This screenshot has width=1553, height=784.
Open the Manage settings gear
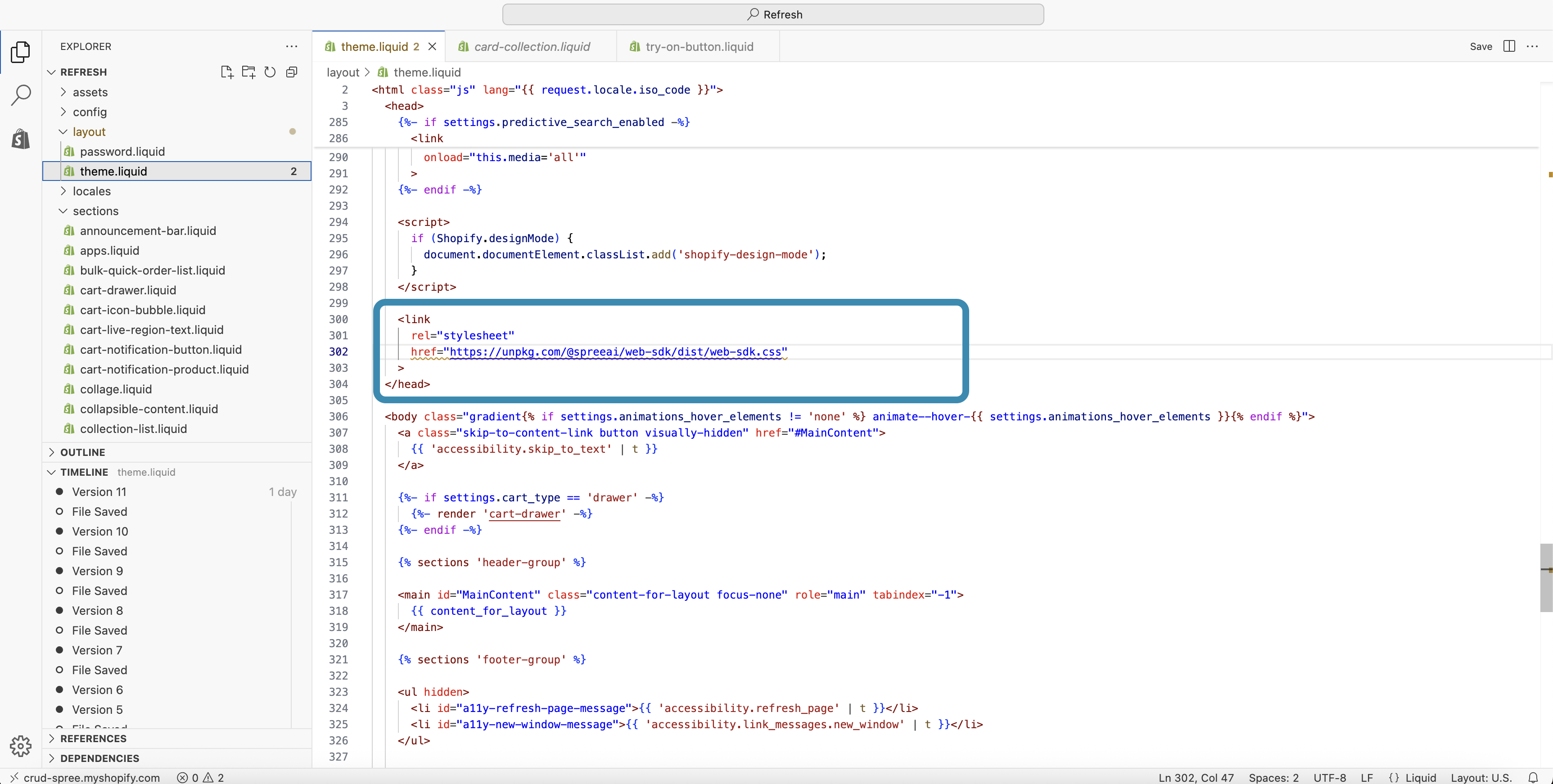tap(21, 745)
